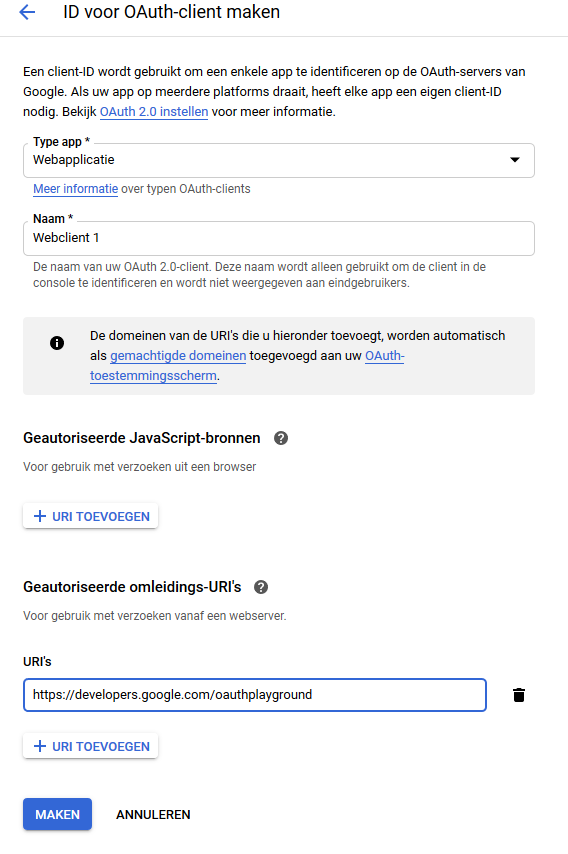Click the info icon in the grey notice
The width and height of the screenshot is (568, 854).
coord(57,343)
